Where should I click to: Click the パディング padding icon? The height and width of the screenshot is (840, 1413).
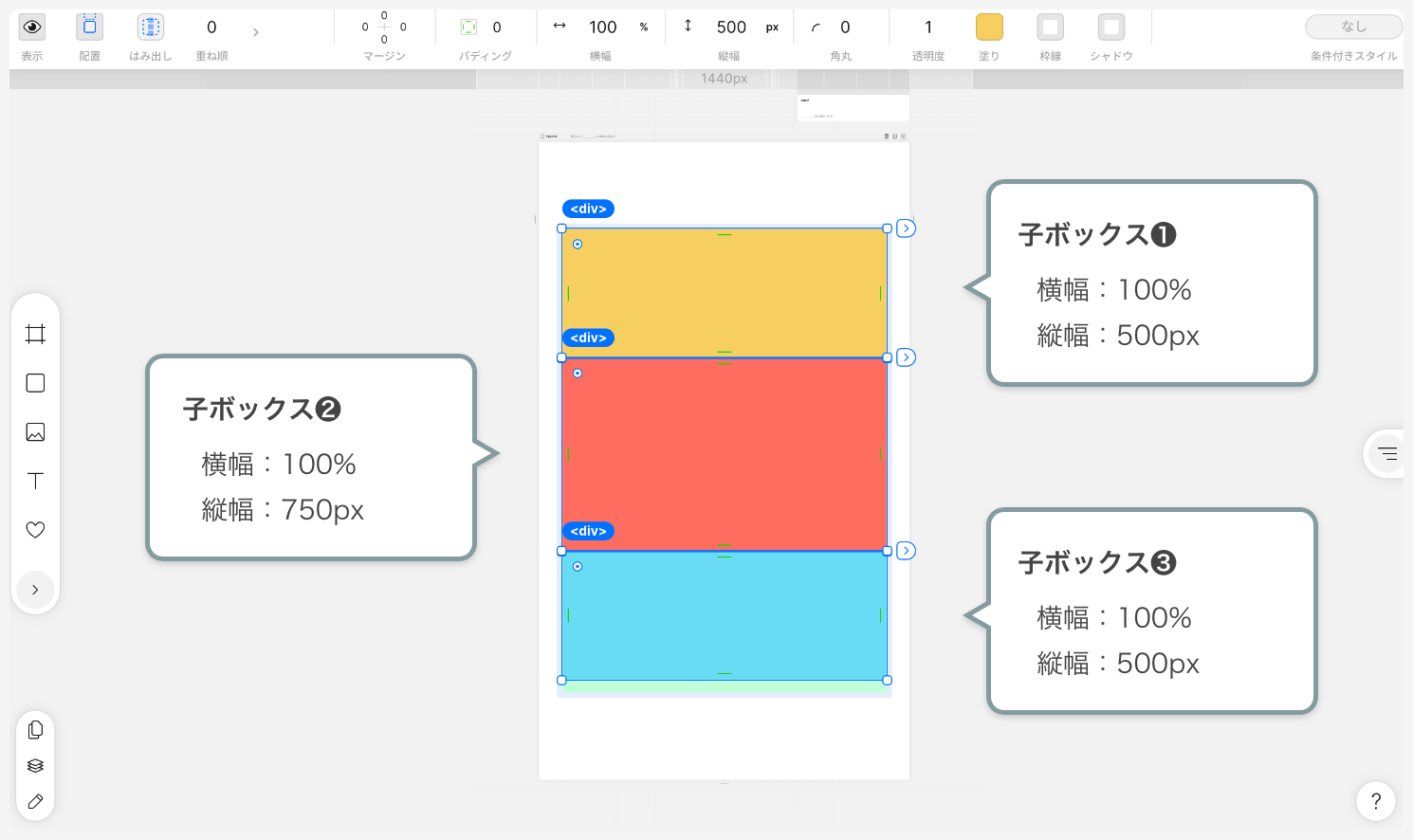click(468, 27)
